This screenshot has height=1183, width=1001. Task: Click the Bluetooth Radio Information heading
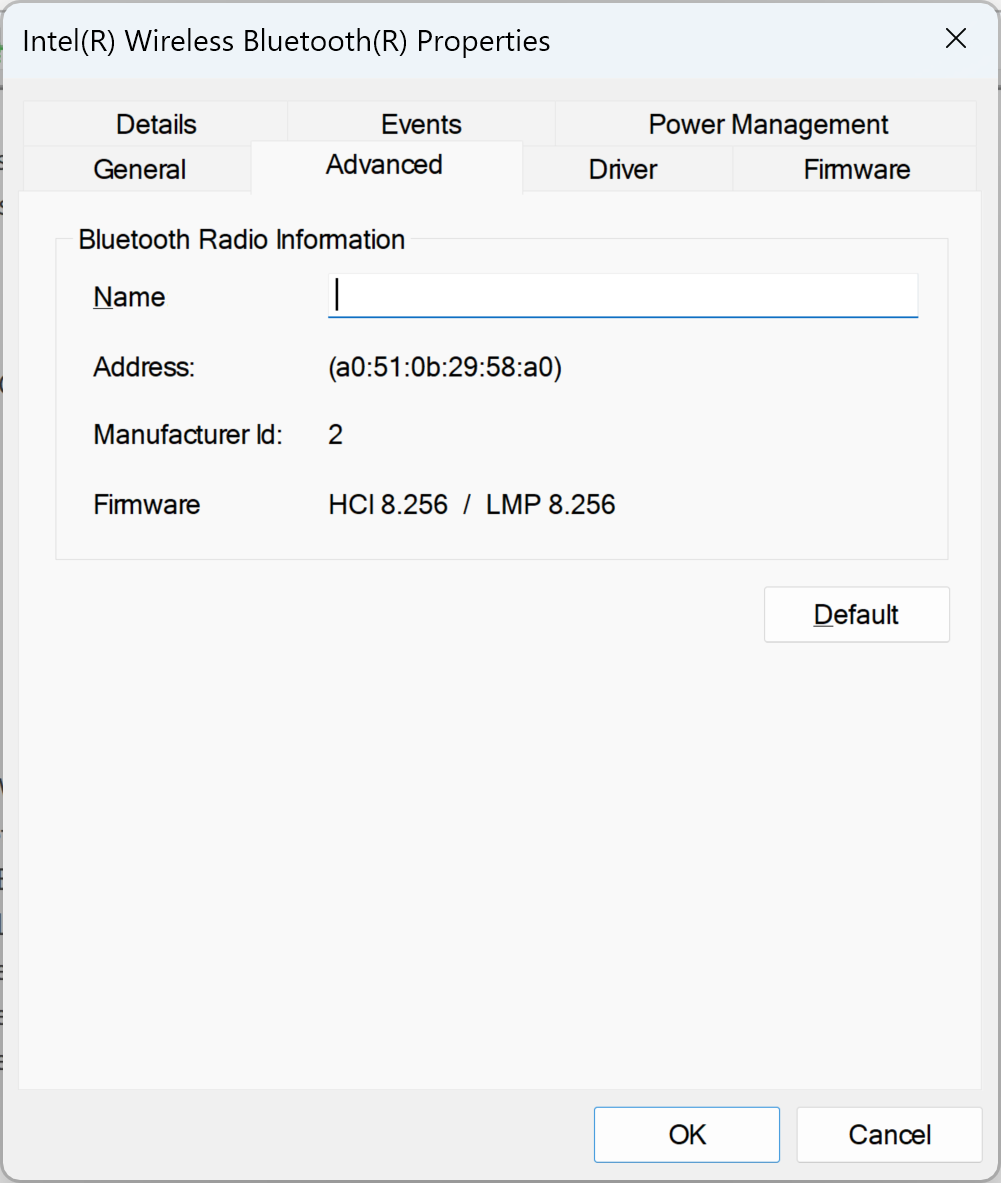pos(241,240)
